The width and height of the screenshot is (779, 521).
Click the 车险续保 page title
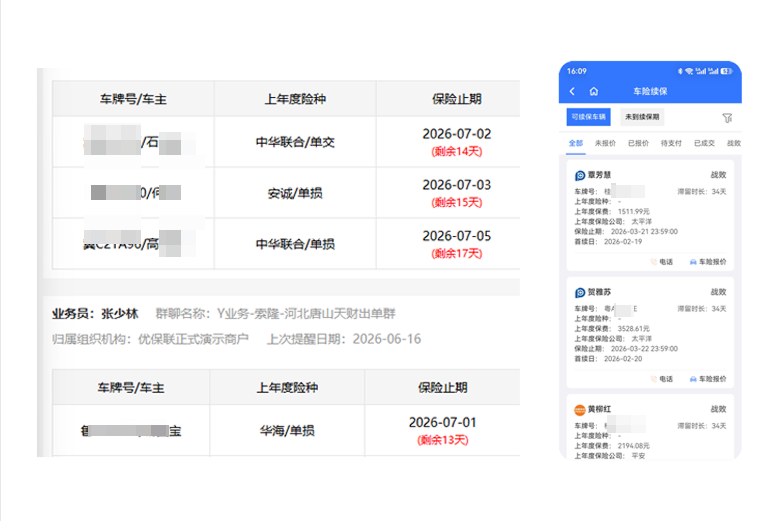(x=650, y=91)
